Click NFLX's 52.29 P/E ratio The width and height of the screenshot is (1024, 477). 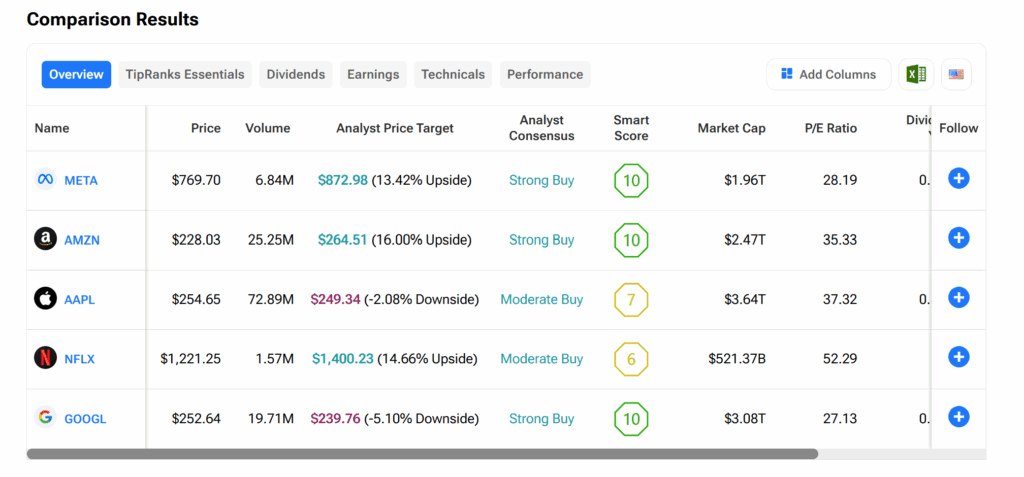[840, 359]
